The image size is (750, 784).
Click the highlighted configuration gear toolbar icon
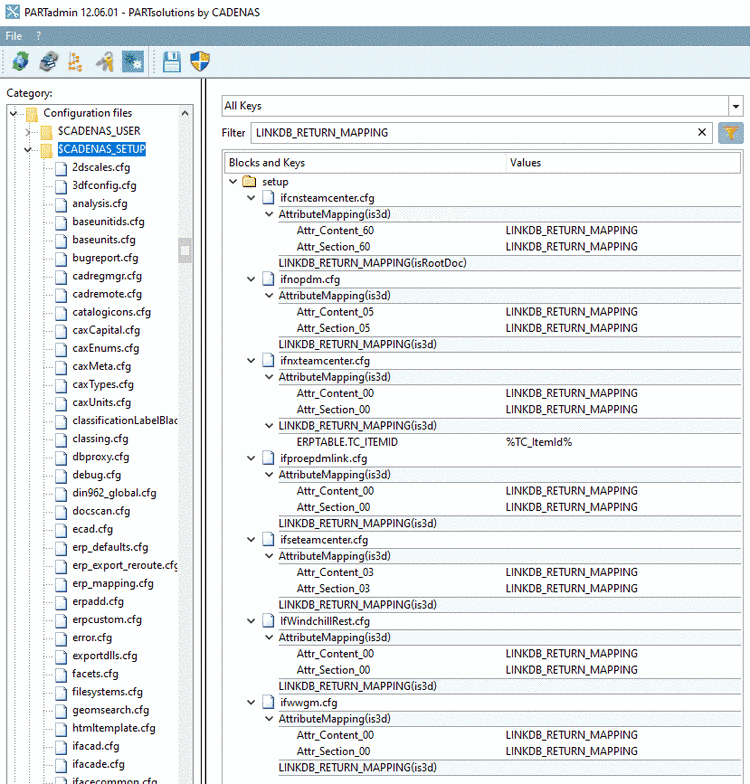tap(132, 62)
